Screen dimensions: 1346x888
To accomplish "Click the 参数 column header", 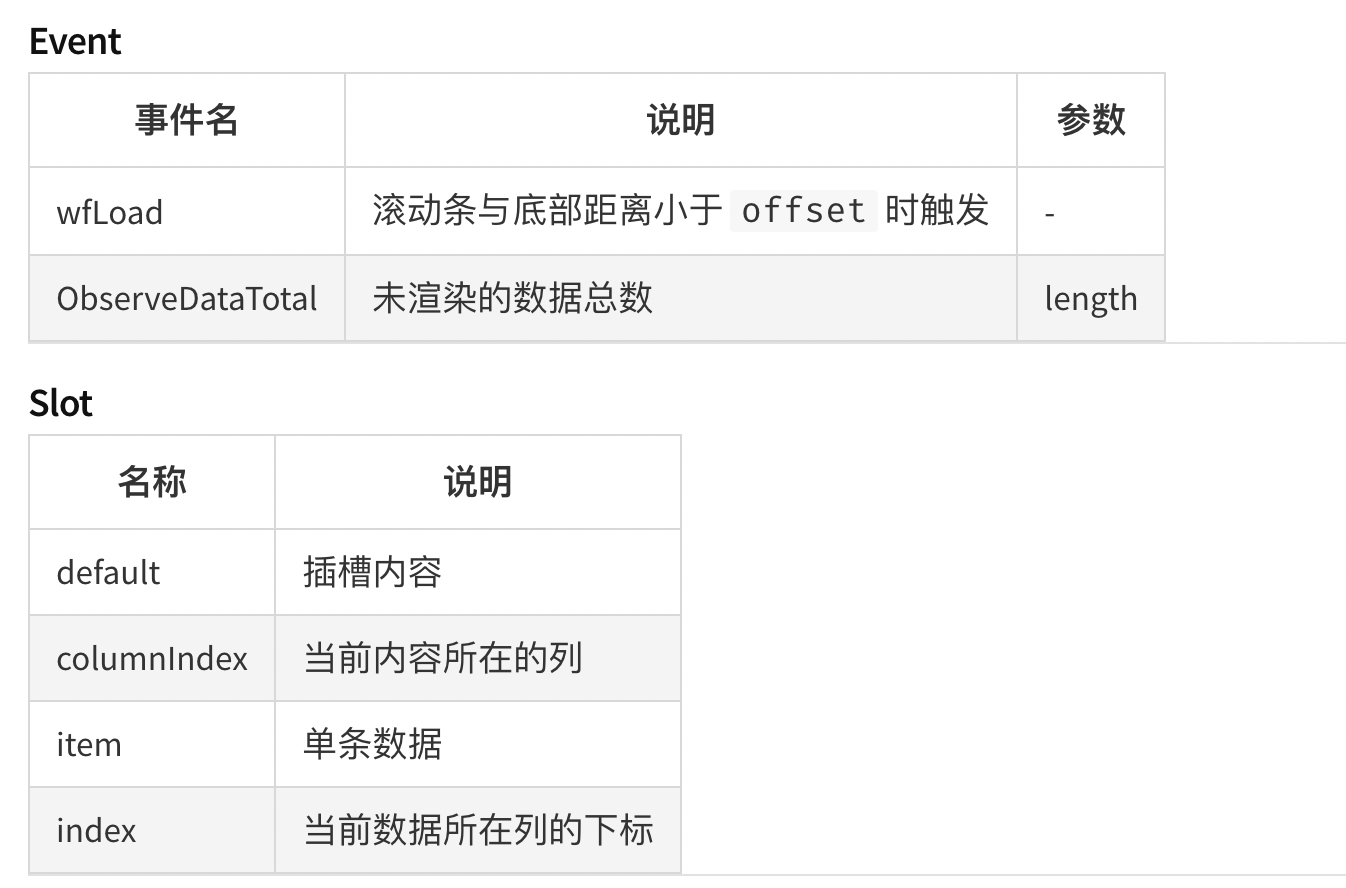I will tap(1091, 120).
